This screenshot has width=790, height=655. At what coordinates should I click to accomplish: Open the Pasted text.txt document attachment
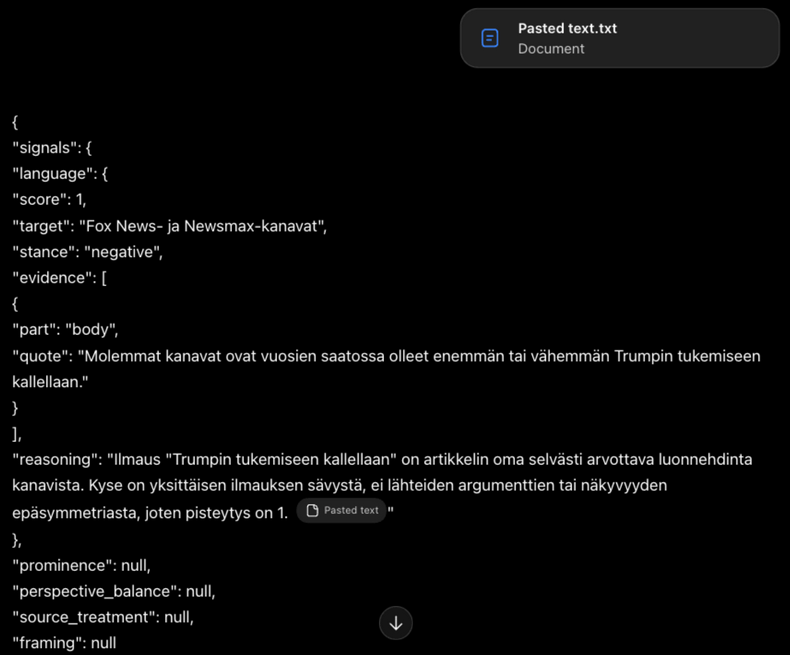click(620, 38)
